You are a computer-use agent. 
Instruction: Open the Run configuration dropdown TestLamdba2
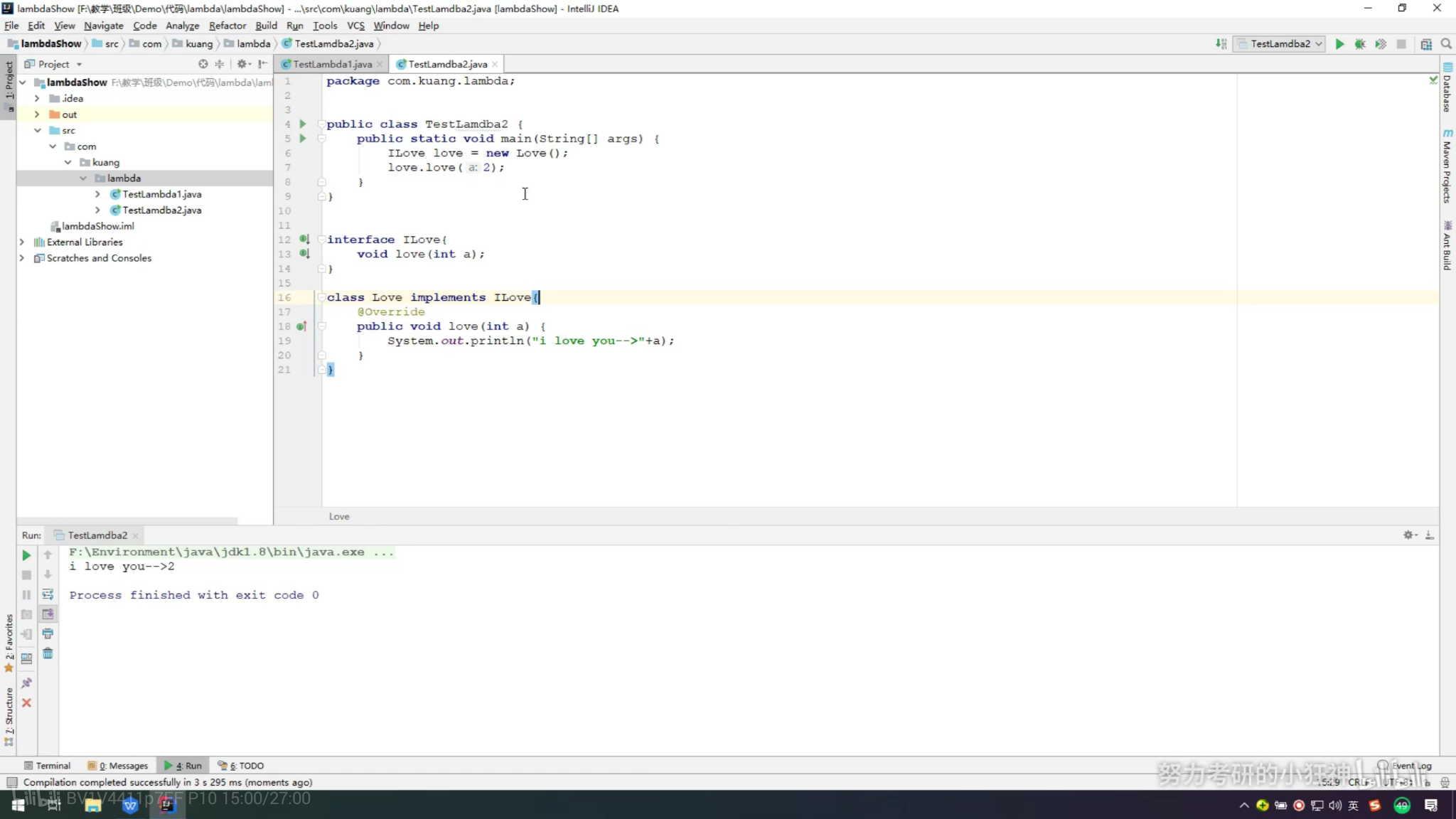click(1280, 44)
